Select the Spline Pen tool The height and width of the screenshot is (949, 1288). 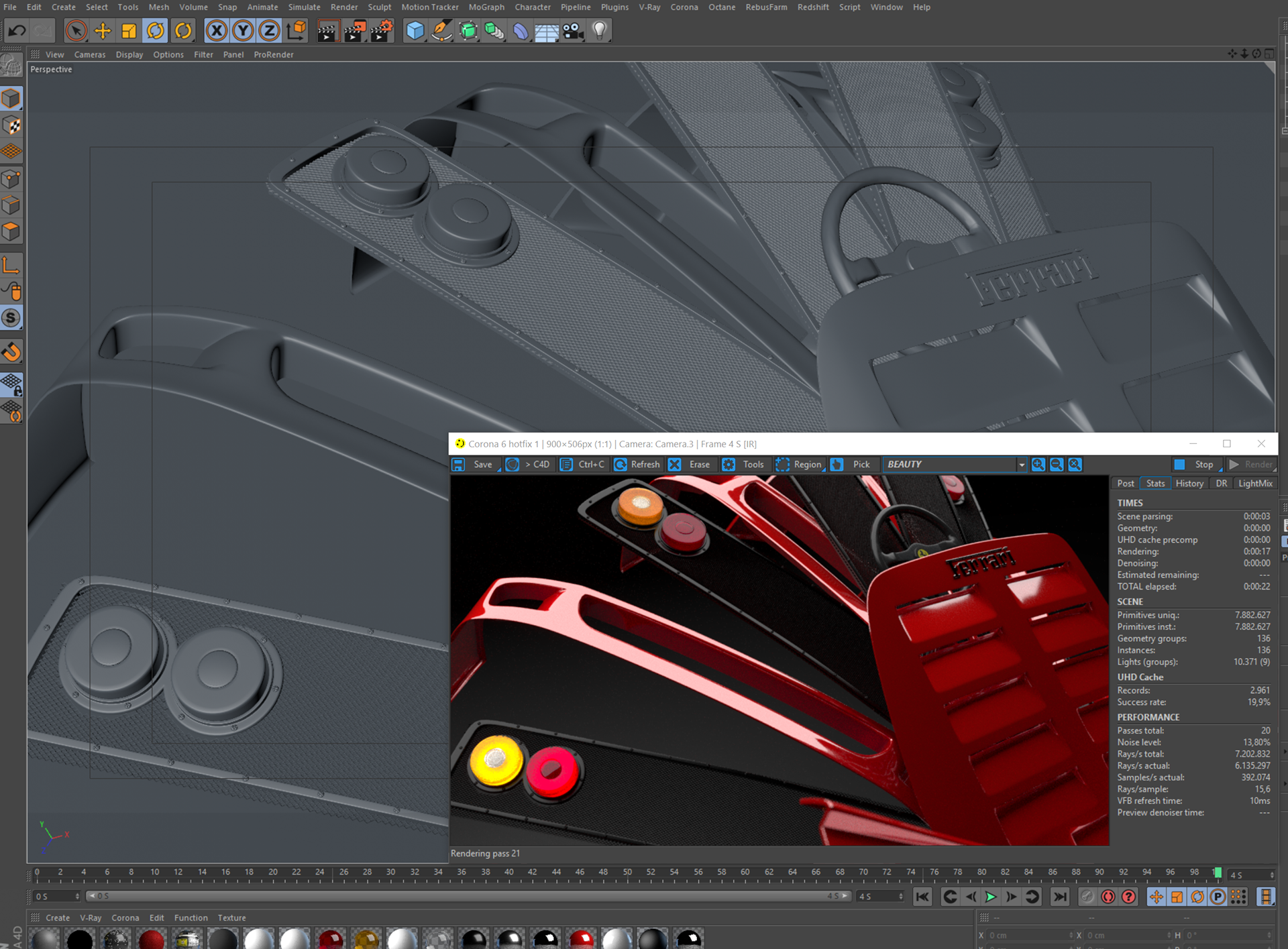tap(441, 30)
